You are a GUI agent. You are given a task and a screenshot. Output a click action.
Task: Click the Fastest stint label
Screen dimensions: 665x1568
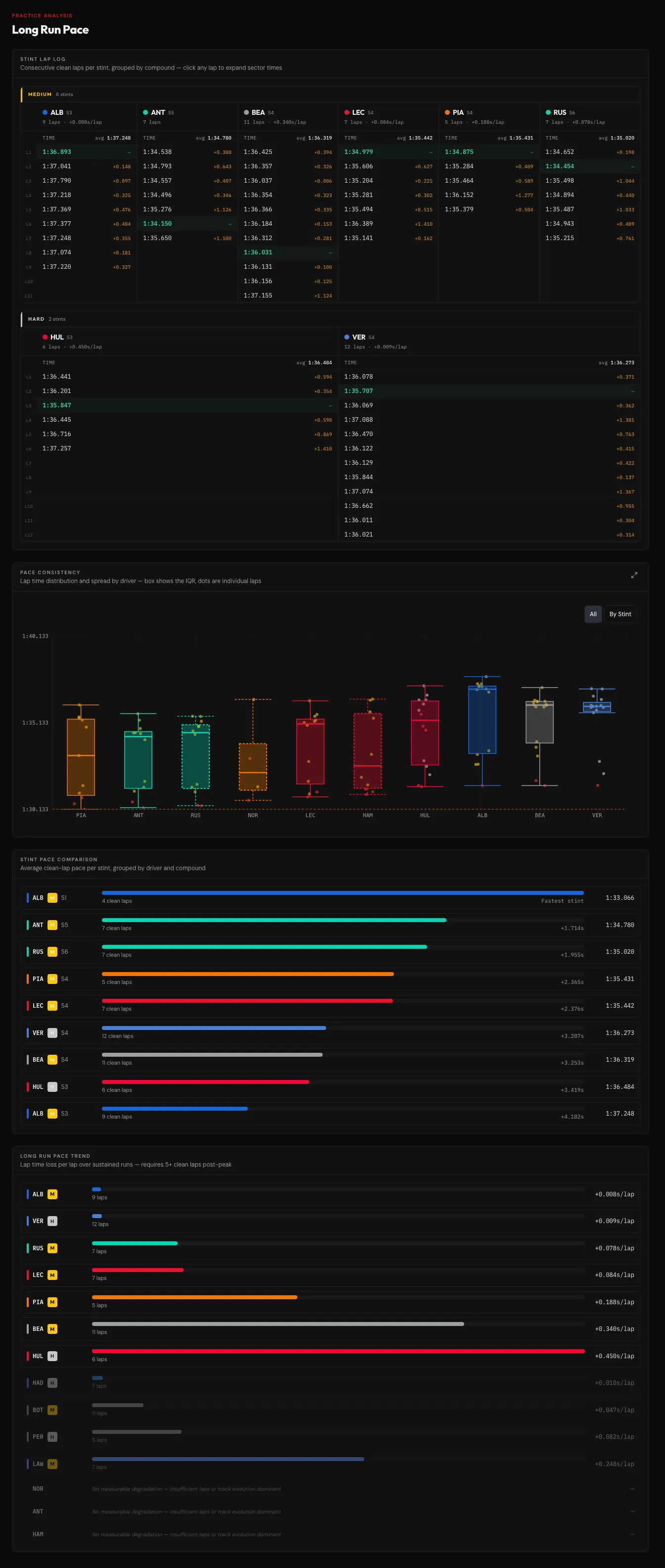(562, 901)
